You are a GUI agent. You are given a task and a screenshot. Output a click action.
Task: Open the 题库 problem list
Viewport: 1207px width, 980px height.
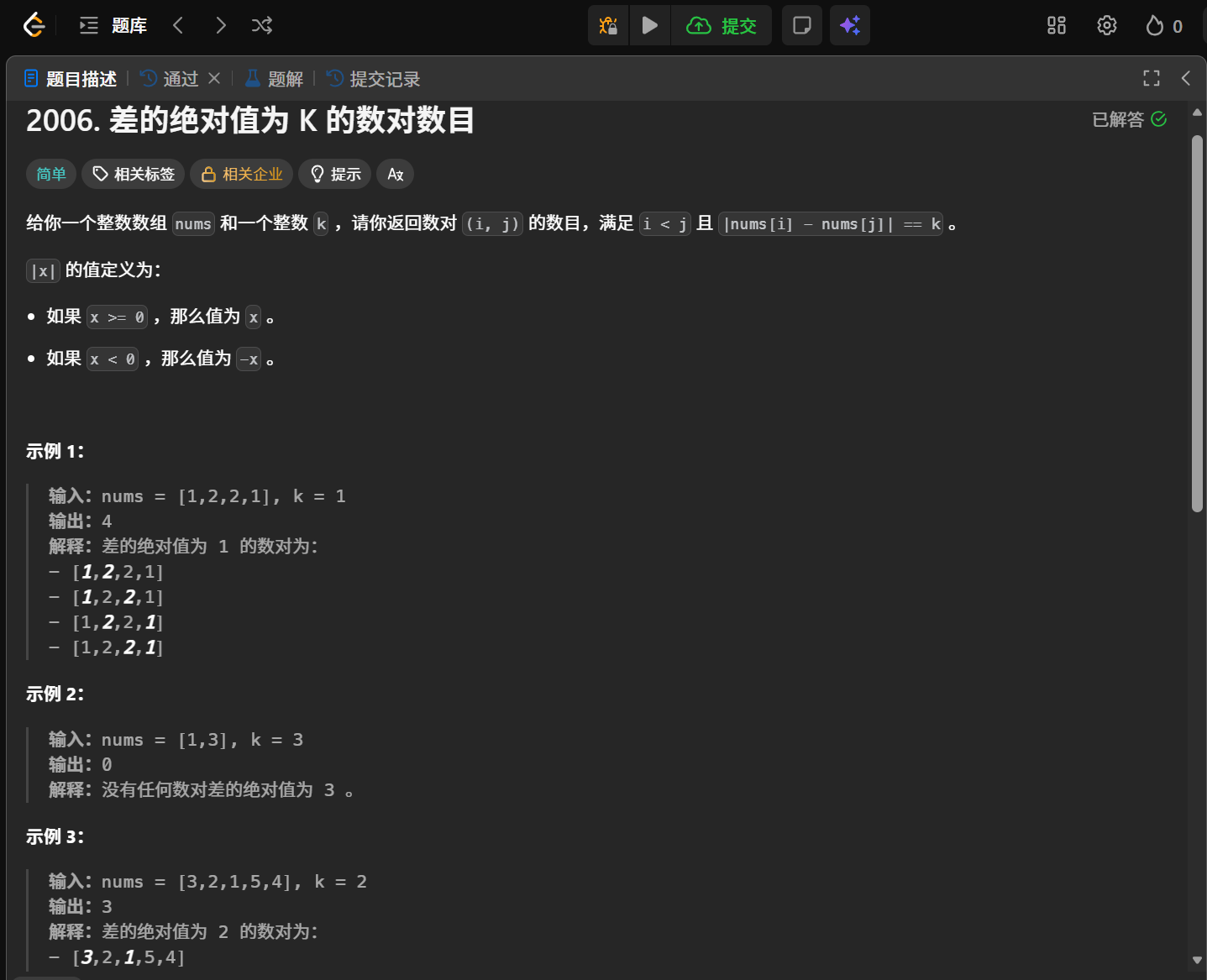(113, 26)
